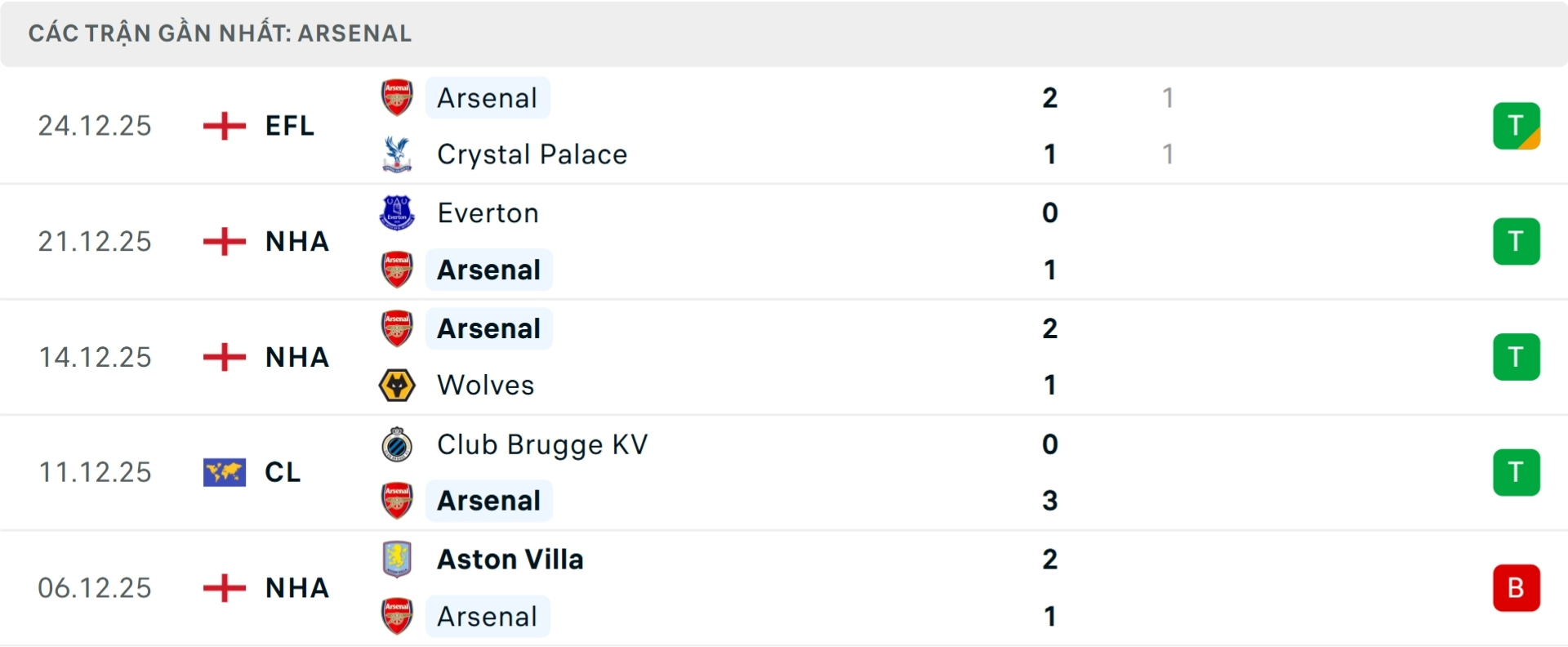
Task: Click the T result badge on the Club Brugge row
Action: tap(1517, 472)
